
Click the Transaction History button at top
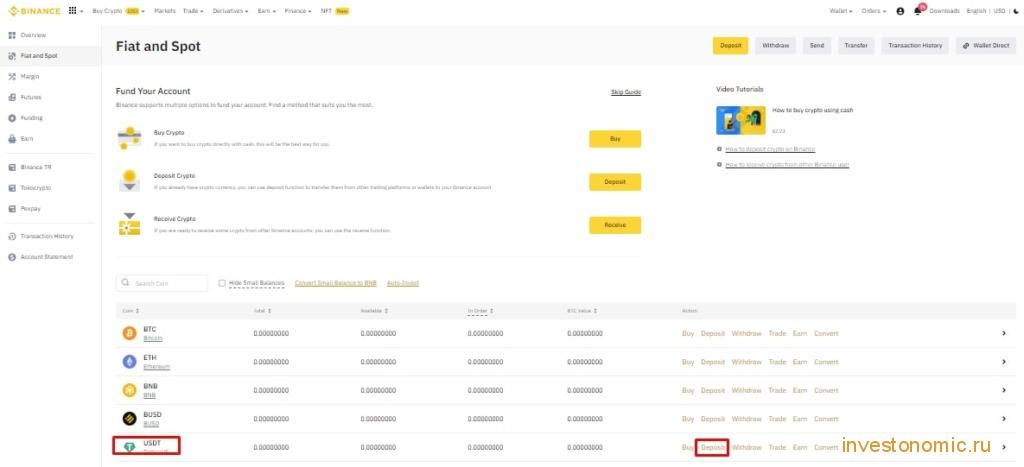click(915, 46)
